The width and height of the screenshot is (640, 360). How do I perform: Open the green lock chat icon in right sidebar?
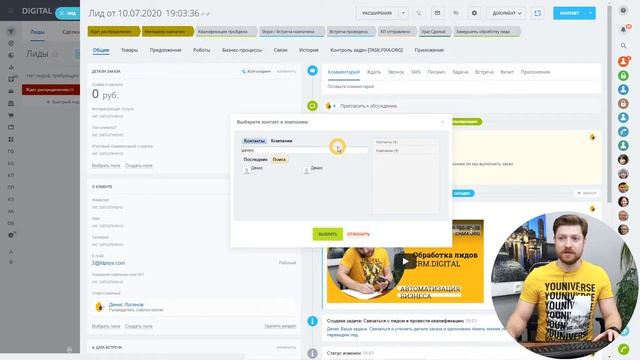tap(623, 76)
